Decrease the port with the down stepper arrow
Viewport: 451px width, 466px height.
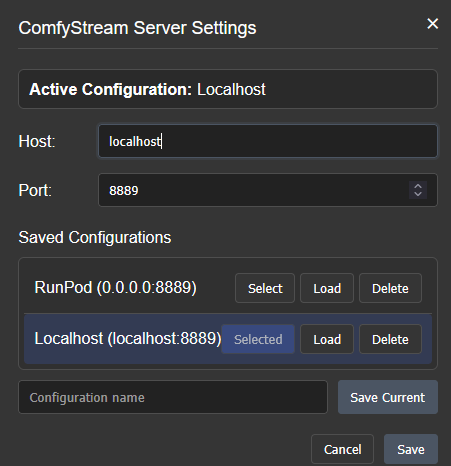coord(418,194)
